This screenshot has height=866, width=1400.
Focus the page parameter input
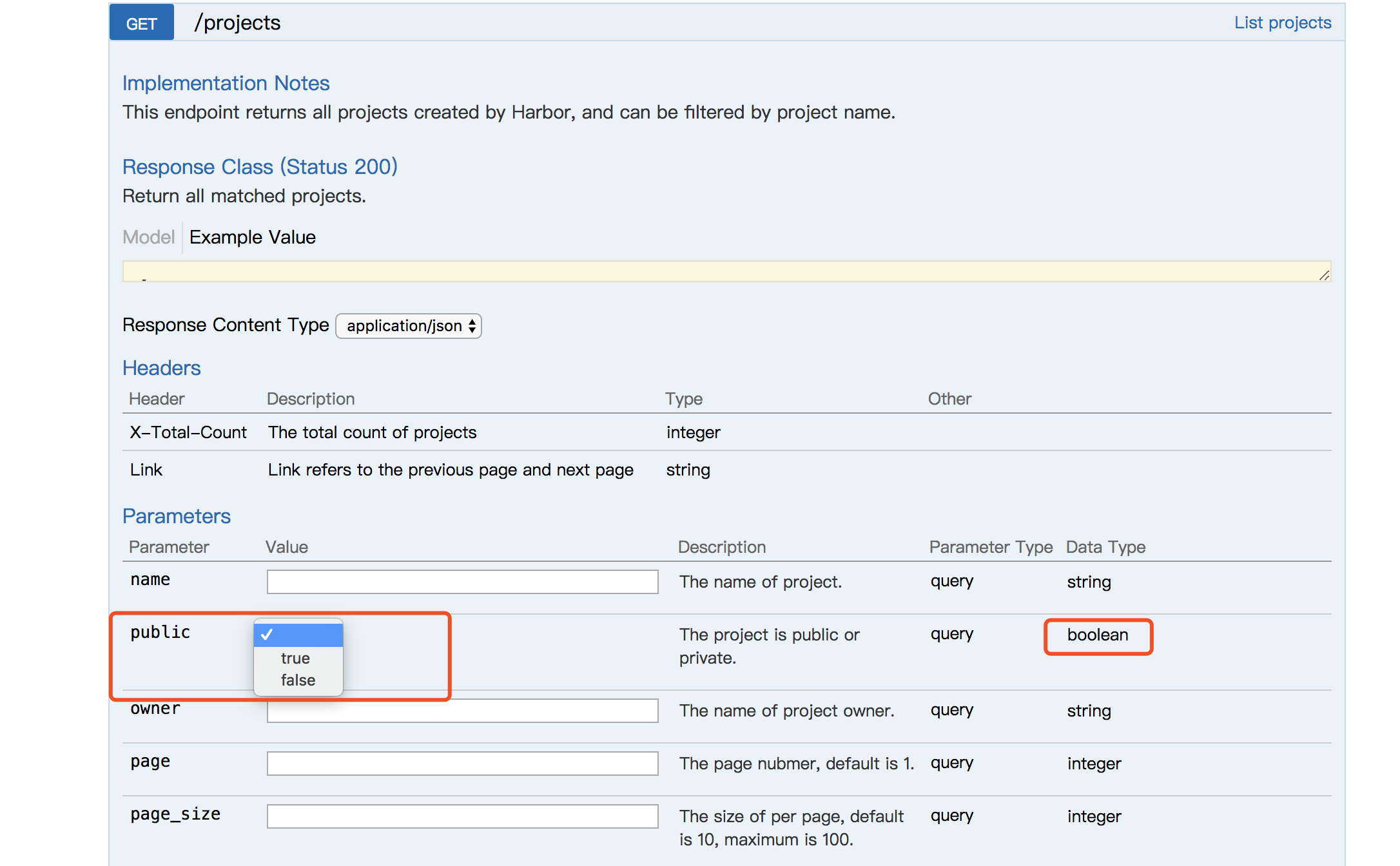coord(462,764)
